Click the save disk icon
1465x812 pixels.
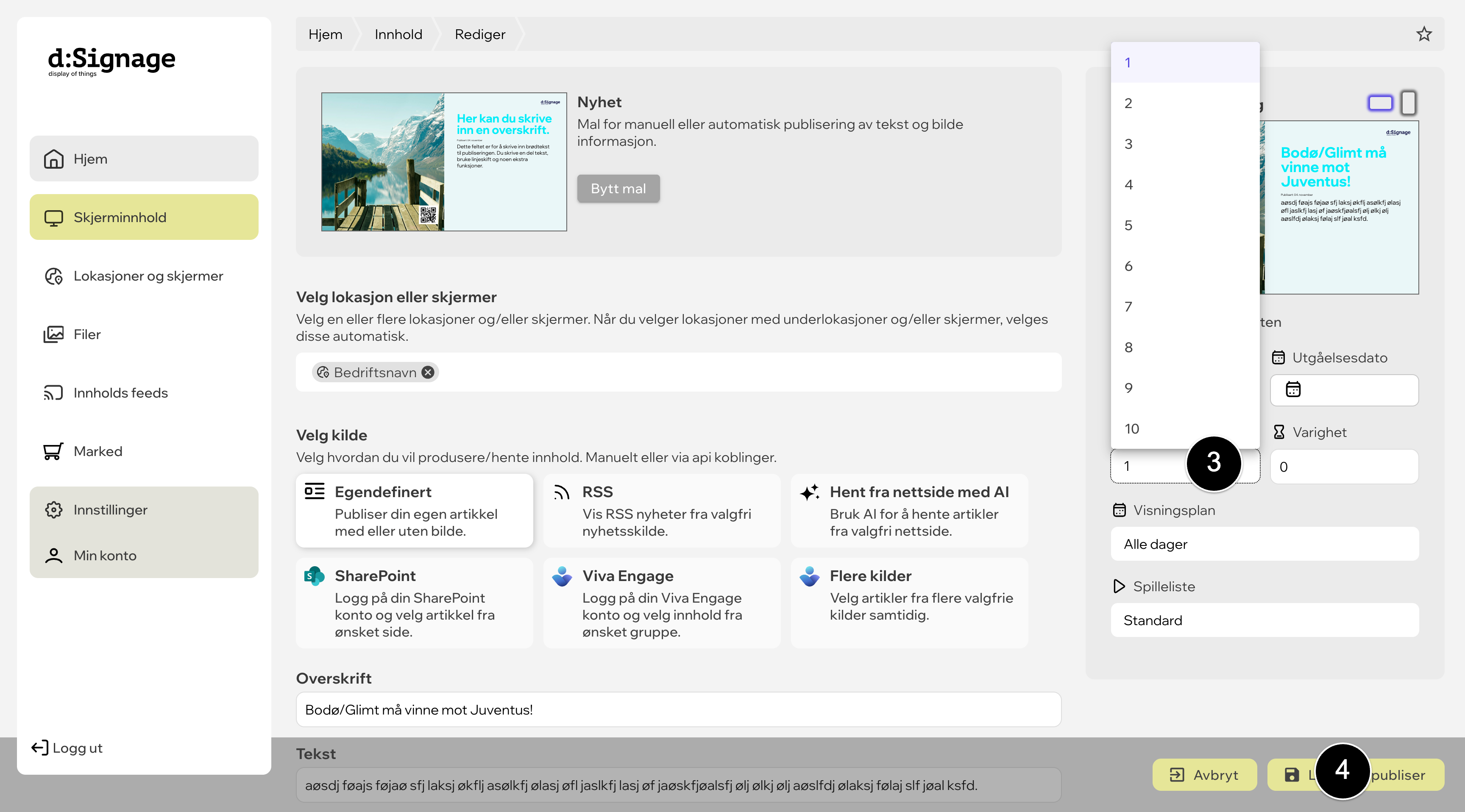click(1292, 775)
